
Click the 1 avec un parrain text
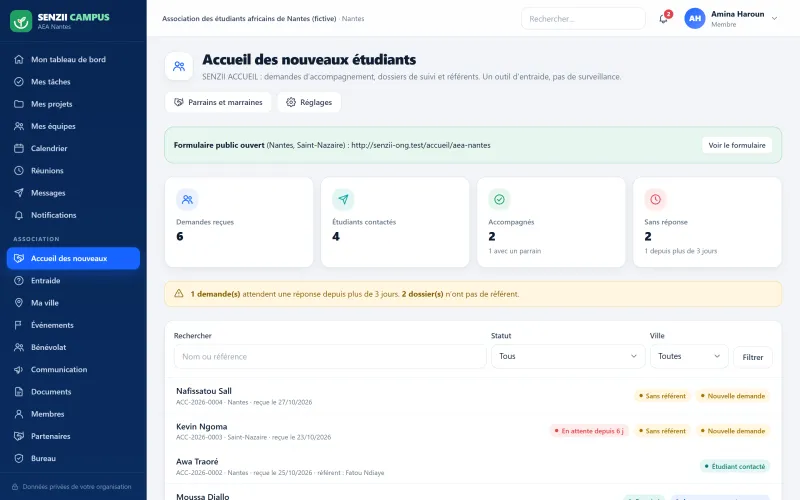tap(515, 251)
